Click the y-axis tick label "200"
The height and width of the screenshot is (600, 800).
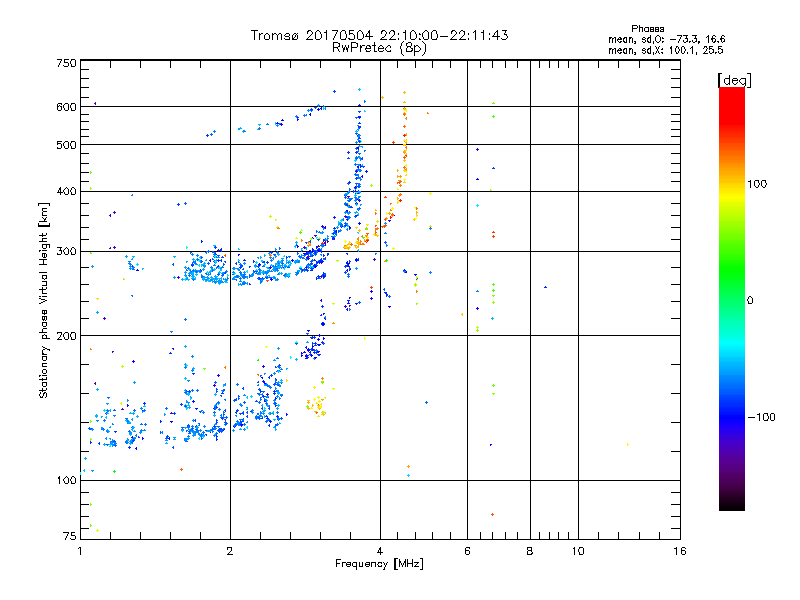tap(66, 336)
